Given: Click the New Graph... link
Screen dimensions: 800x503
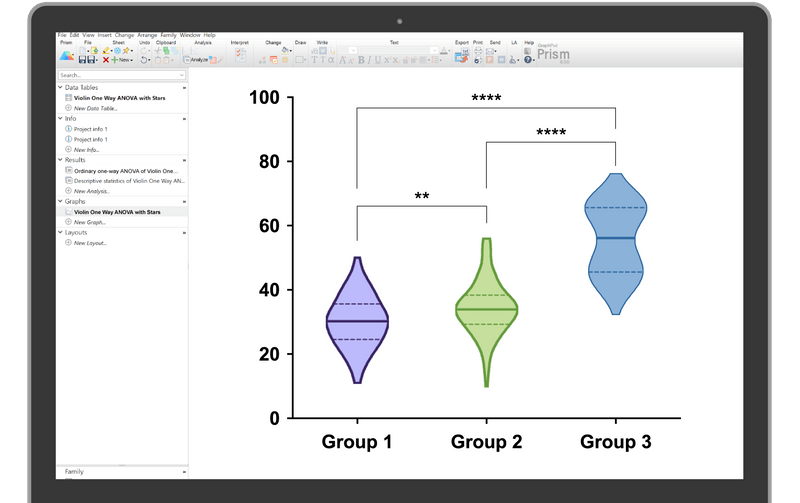Looking at the screenshot, I should click(x=91, y=222).
